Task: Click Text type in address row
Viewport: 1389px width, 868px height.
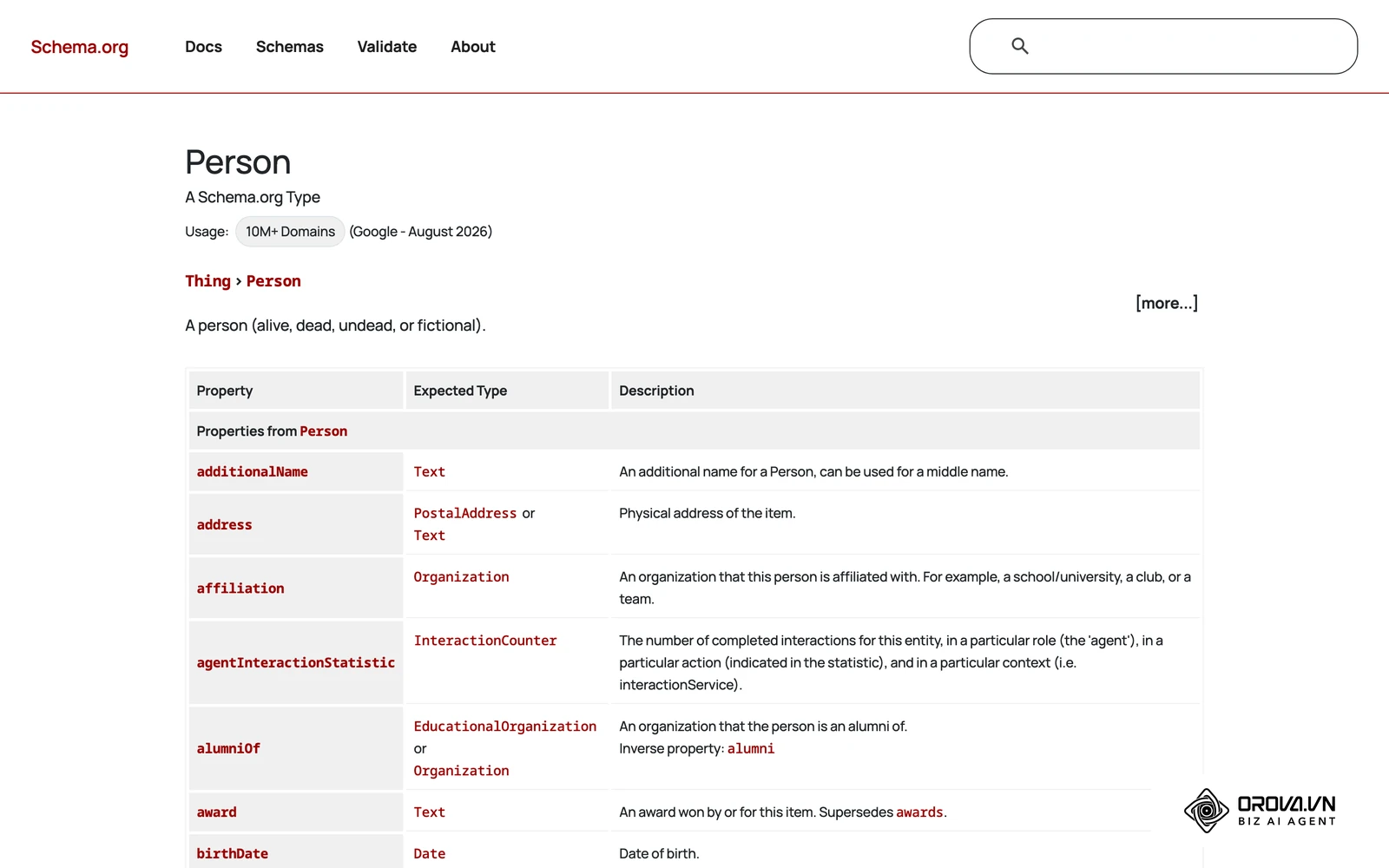Action: (x=430, y=536)
